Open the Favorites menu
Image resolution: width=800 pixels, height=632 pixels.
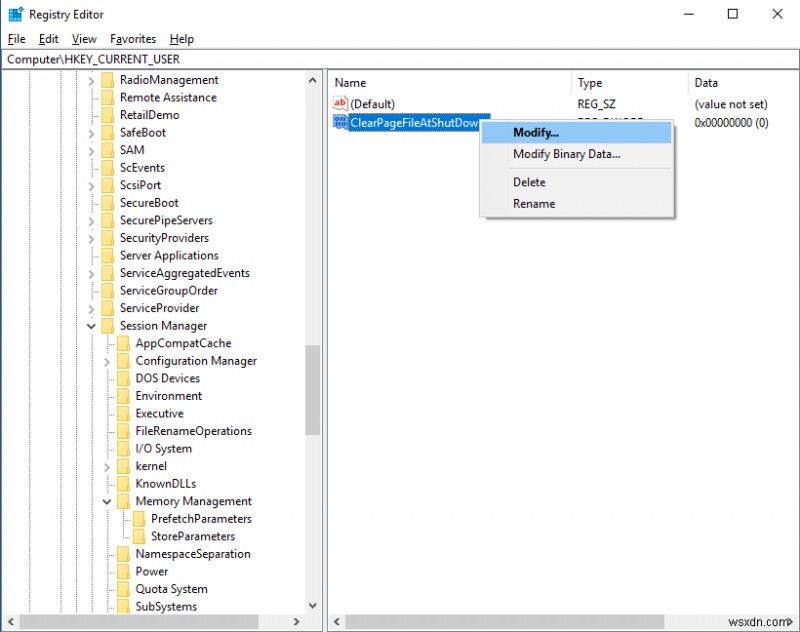(x=133, y=39)
